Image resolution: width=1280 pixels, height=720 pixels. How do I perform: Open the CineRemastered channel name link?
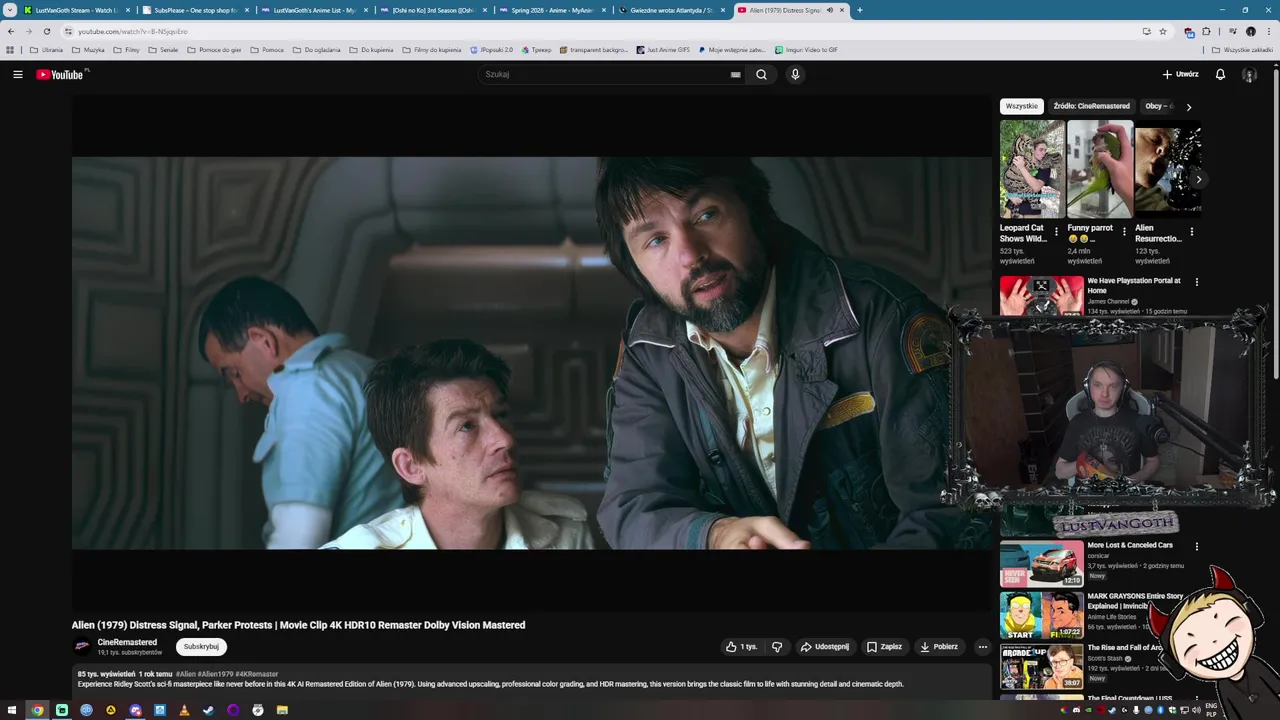127,642
